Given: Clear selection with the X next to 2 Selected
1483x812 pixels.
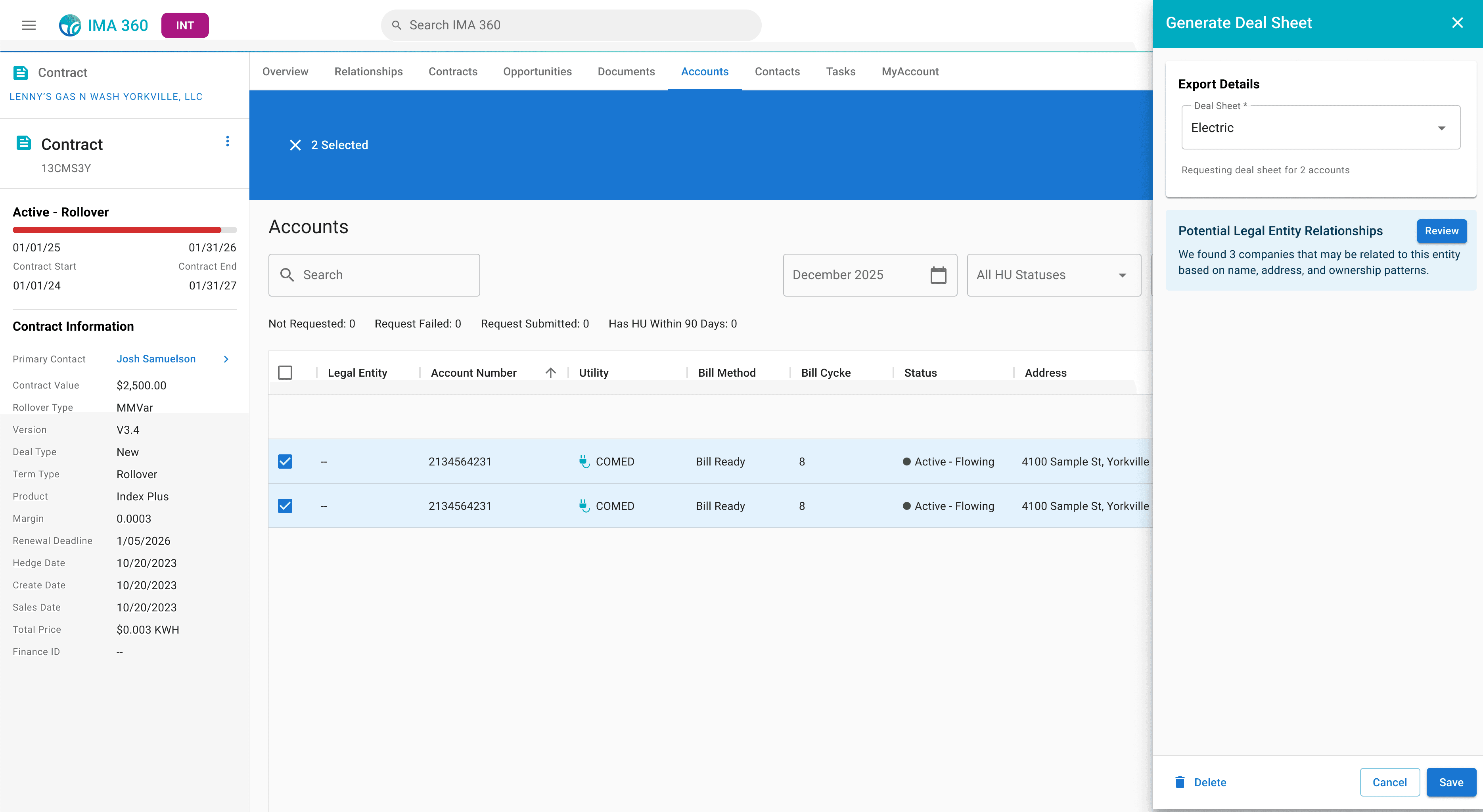Looking at the screenshot, I should [x=295, y=145].
